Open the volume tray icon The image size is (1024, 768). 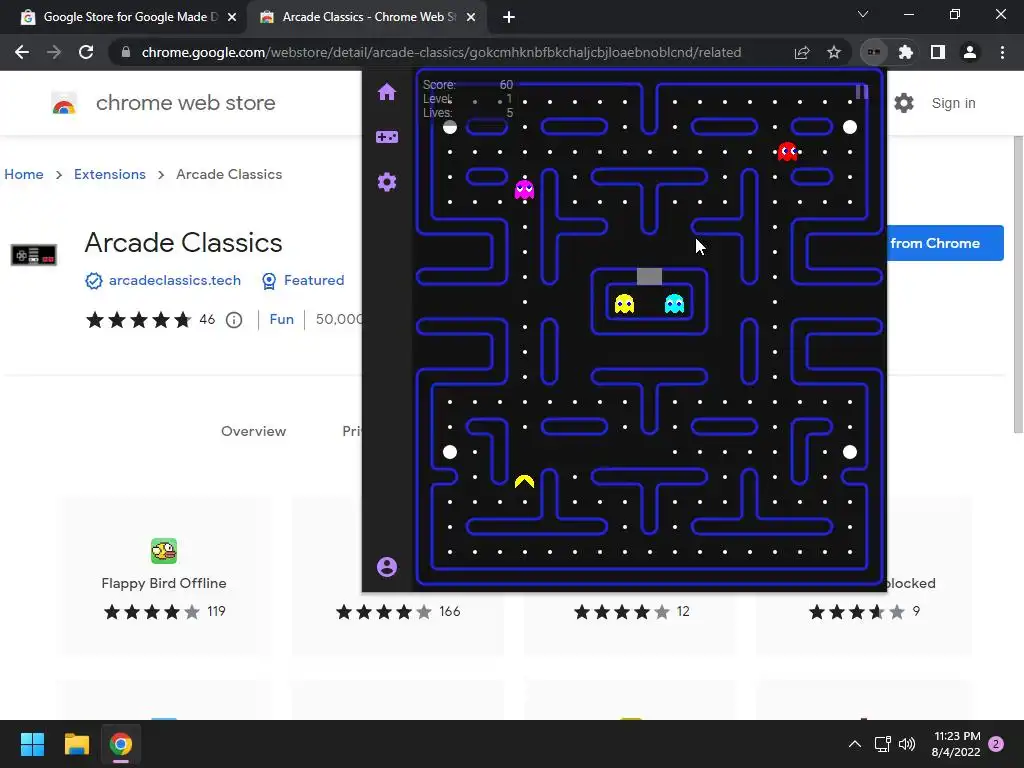point(907,744)
